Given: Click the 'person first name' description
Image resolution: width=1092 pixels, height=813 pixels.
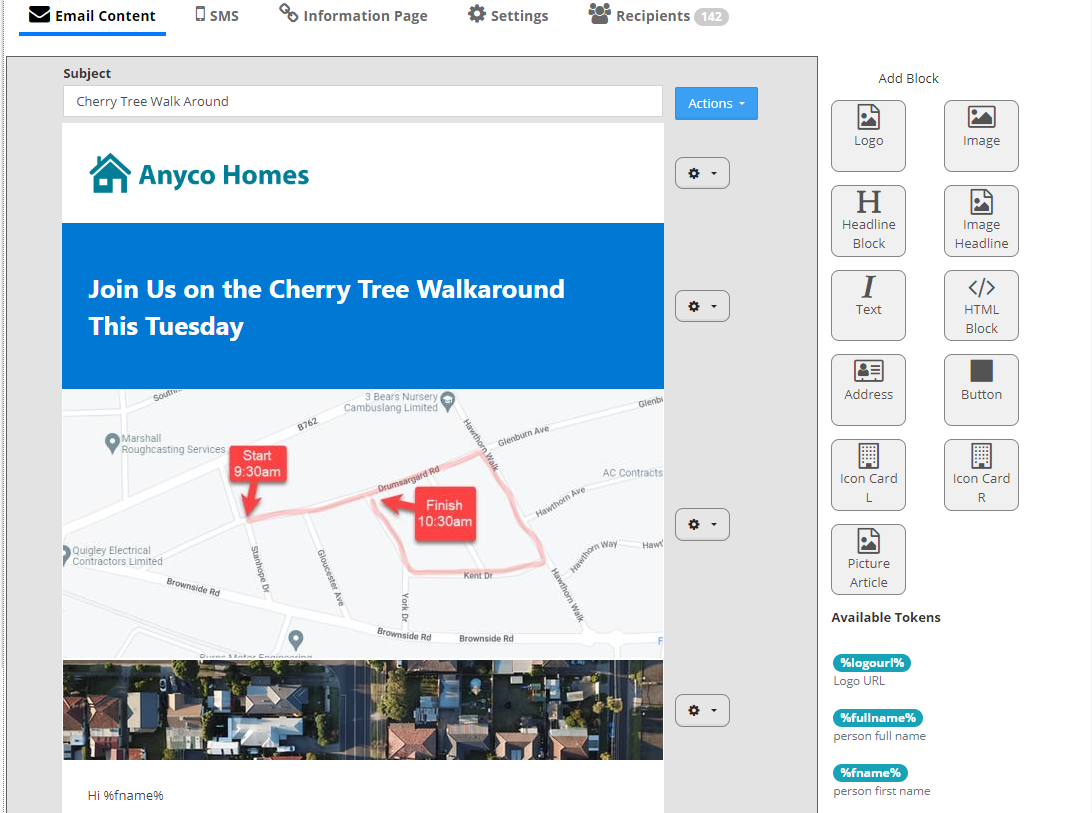Looking at the screenshot, I should pos(882,791).
